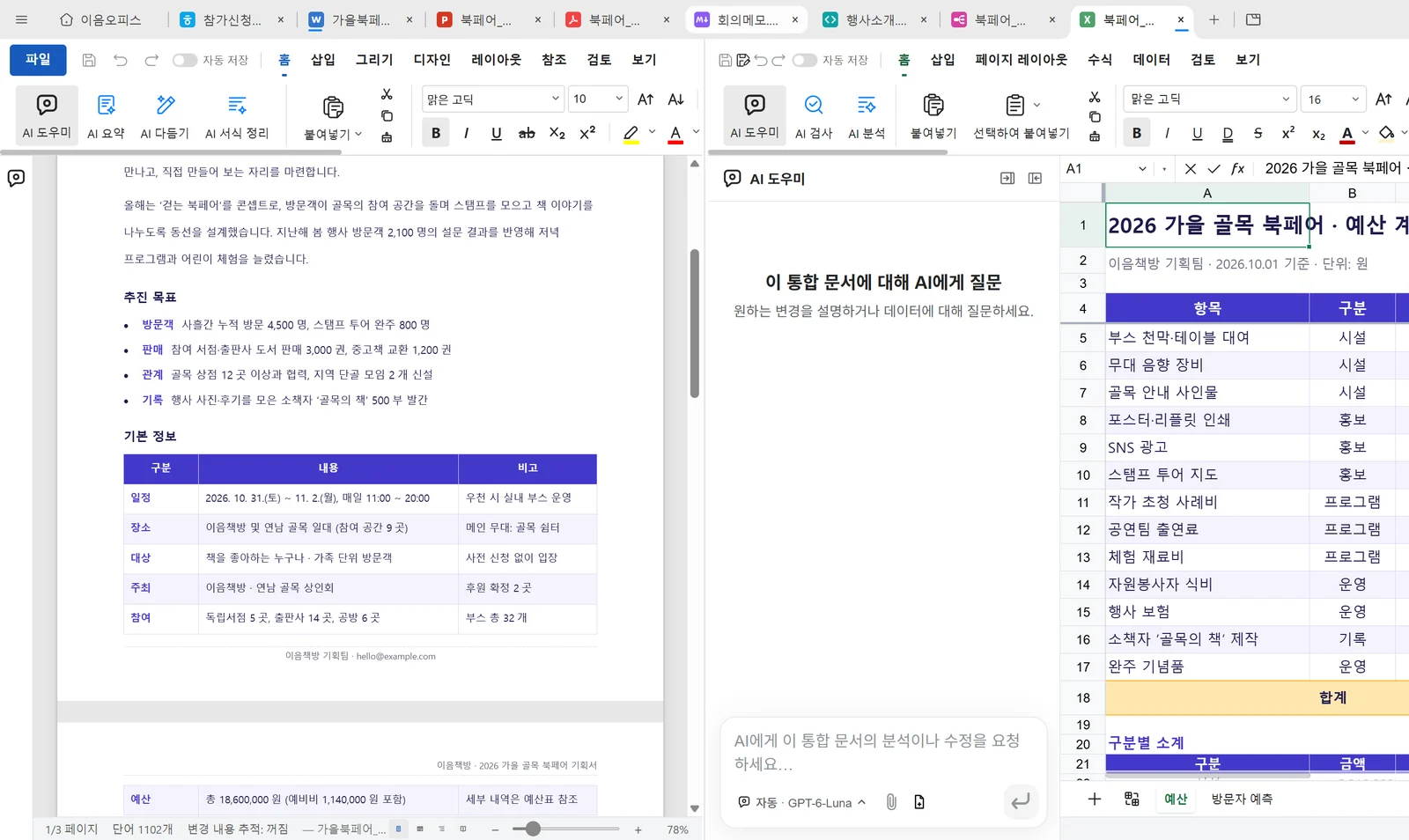Open font size 16 dropdown in spreadsheet
The height and width of the screenshot is (840, 1409).
point(1355,99)
